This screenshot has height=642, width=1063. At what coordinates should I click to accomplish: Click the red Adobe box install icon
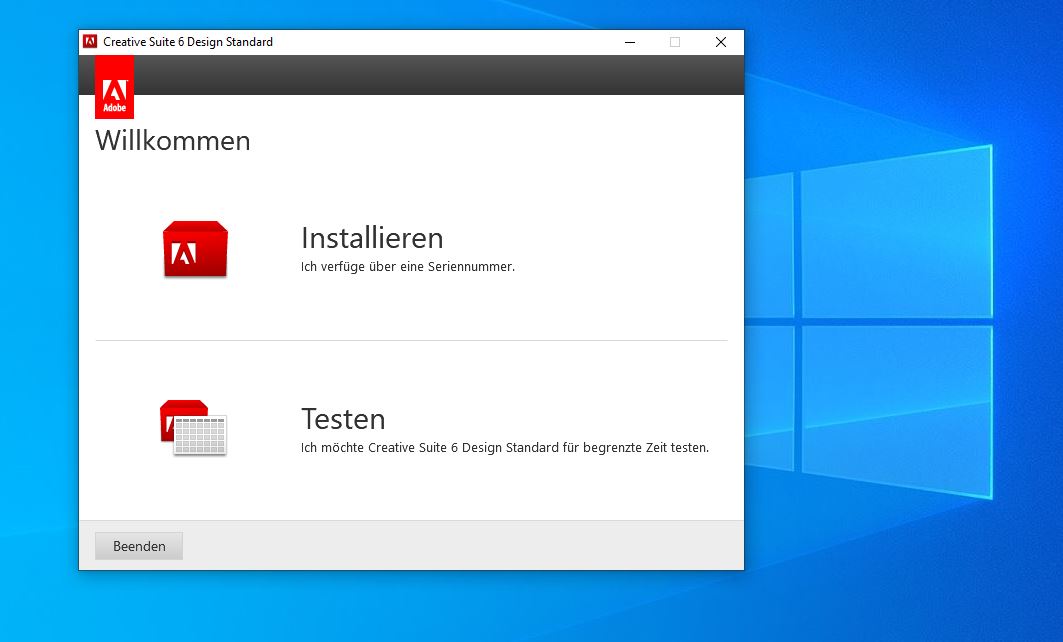pos(195,249)
